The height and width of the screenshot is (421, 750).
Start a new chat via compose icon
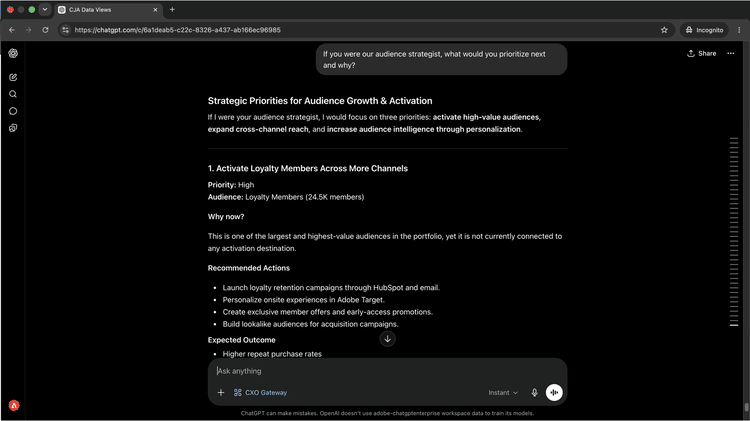pos(13,77)
